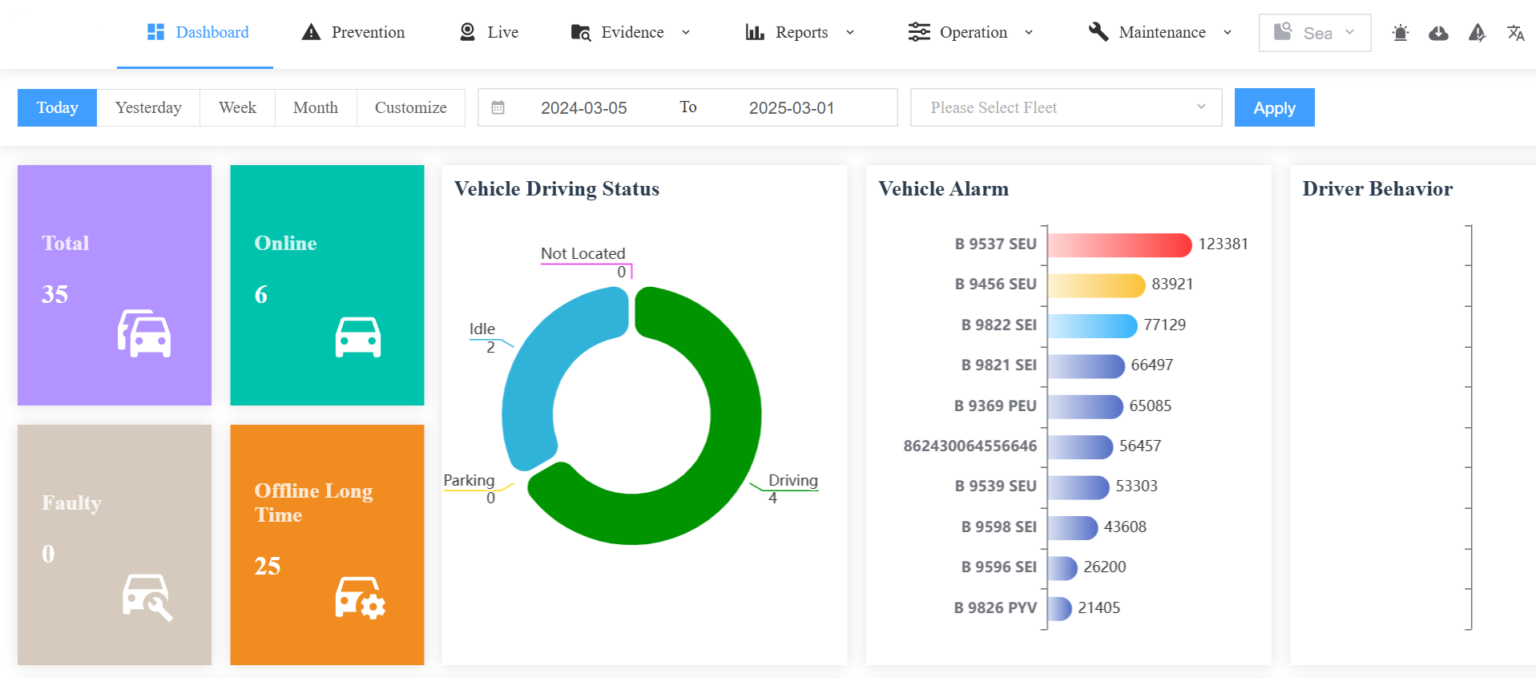Switch the range to Yesterday
This screenshot has width=1536, height=678.
[x=148, y=108]
